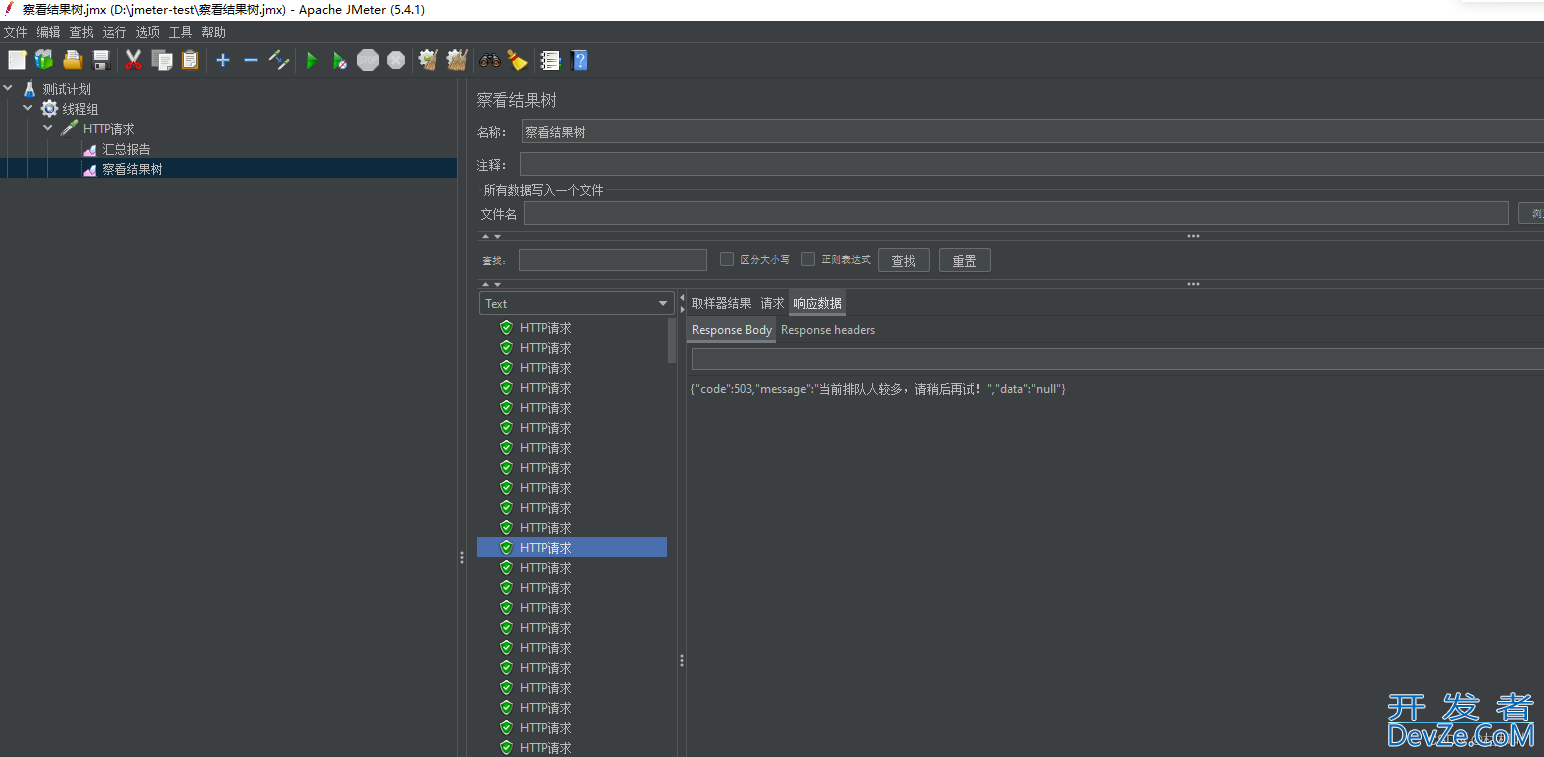Select 察看结果树 in the test plan tree
1544x757 pixels.
[132, 169]
